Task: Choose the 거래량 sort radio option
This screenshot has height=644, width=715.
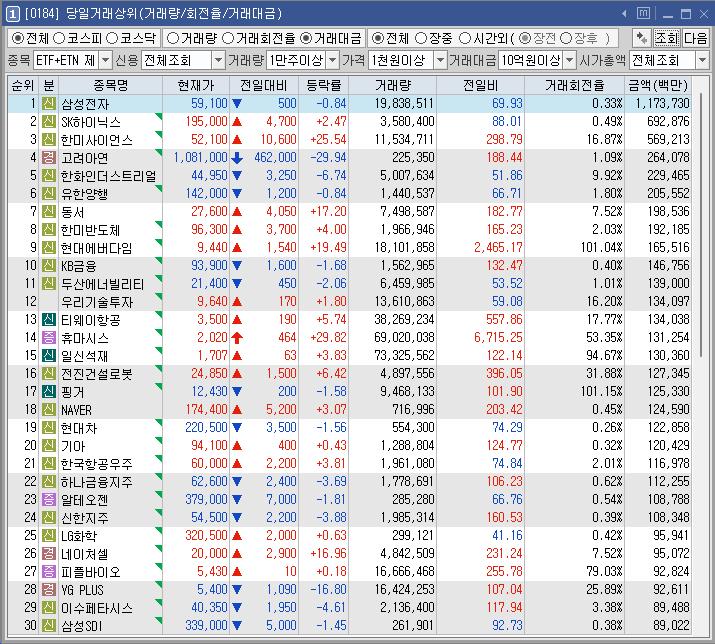Action: 173,38
